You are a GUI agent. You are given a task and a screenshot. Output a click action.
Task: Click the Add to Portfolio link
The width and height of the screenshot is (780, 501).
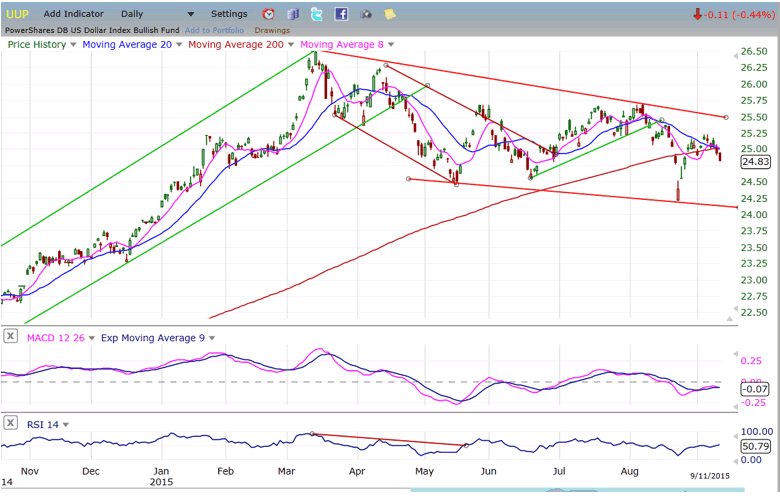tap(215, 30)
